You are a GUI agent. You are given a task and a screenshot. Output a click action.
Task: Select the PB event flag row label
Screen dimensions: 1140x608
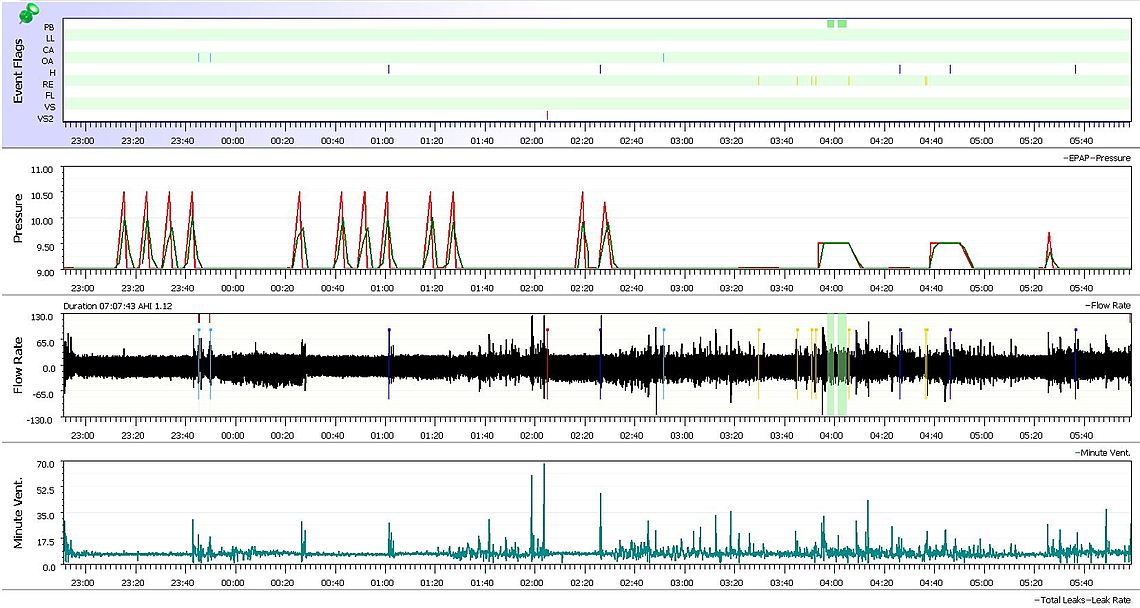click(x=49, y=27)
